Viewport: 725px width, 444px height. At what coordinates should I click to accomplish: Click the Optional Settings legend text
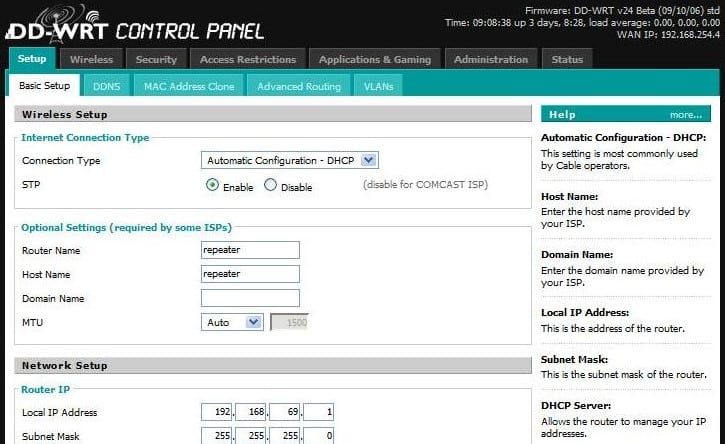(126, 228)
